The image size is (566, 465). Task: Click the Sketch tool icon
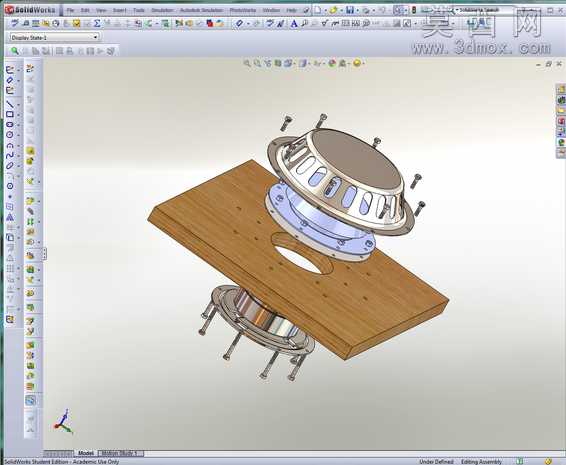10,70
